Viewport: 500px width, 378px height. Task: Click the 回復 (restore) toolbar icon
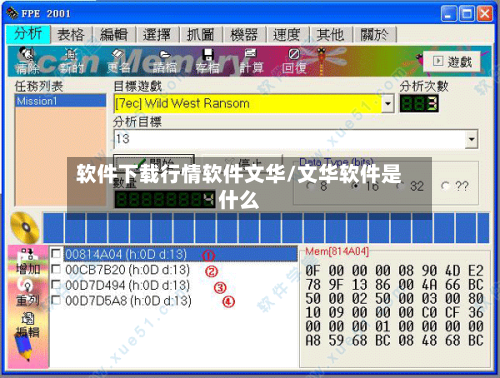coord(294,61)
